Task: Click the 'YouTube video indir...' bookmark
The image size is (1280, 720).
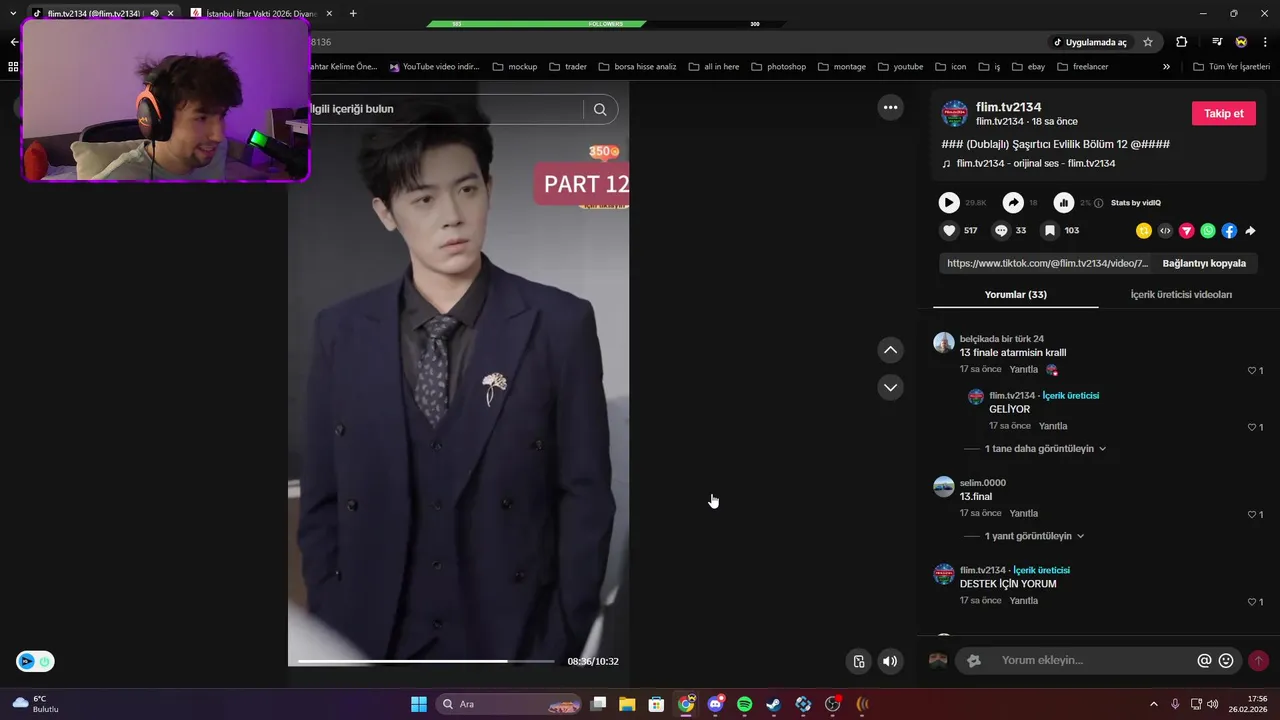Action: [435, 67]
